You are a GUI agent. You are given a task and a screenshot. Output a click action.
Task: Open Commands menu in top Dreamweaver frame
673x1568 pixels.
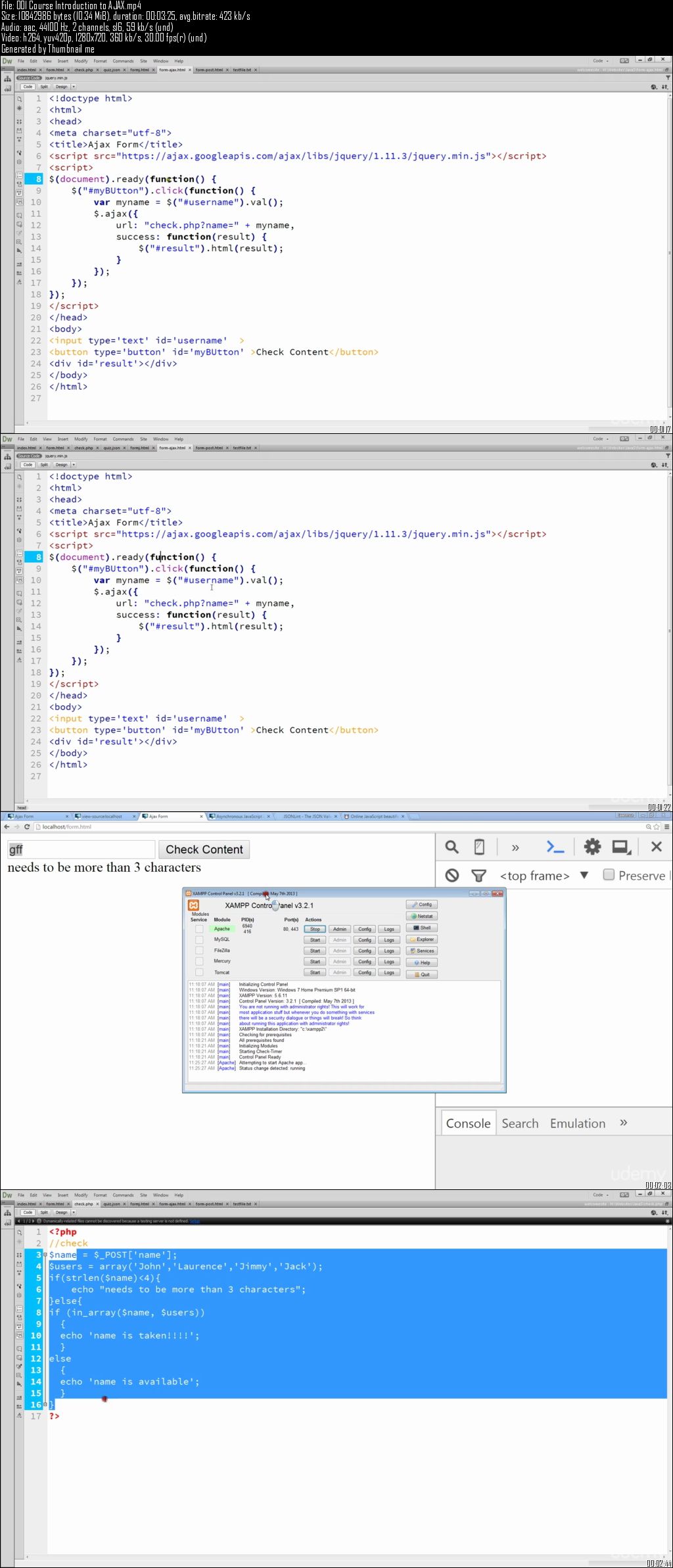[x=123, y=61]
